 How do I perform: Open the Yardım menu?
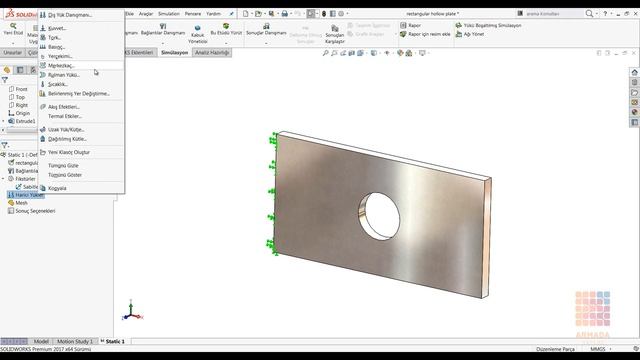(x=213, y=14)
